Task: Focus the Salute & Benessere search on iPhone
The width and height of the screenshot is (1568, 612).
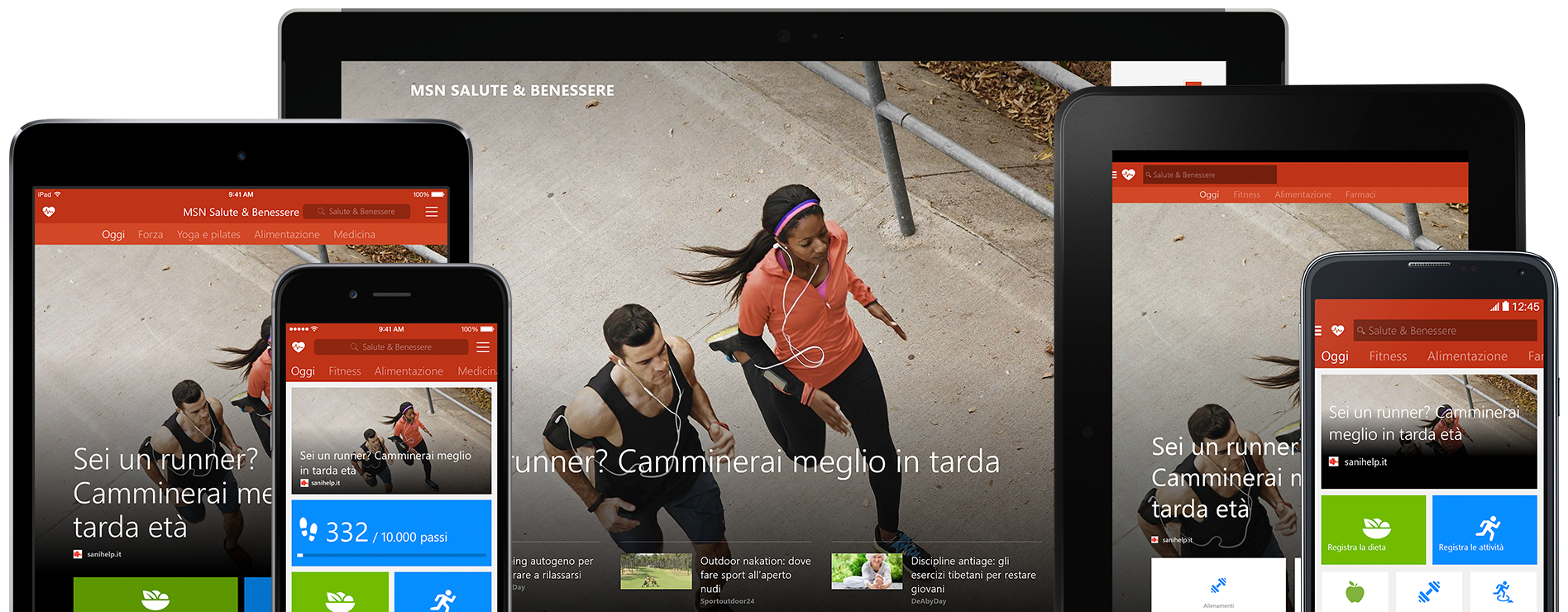Action: [x=390, y=347]
